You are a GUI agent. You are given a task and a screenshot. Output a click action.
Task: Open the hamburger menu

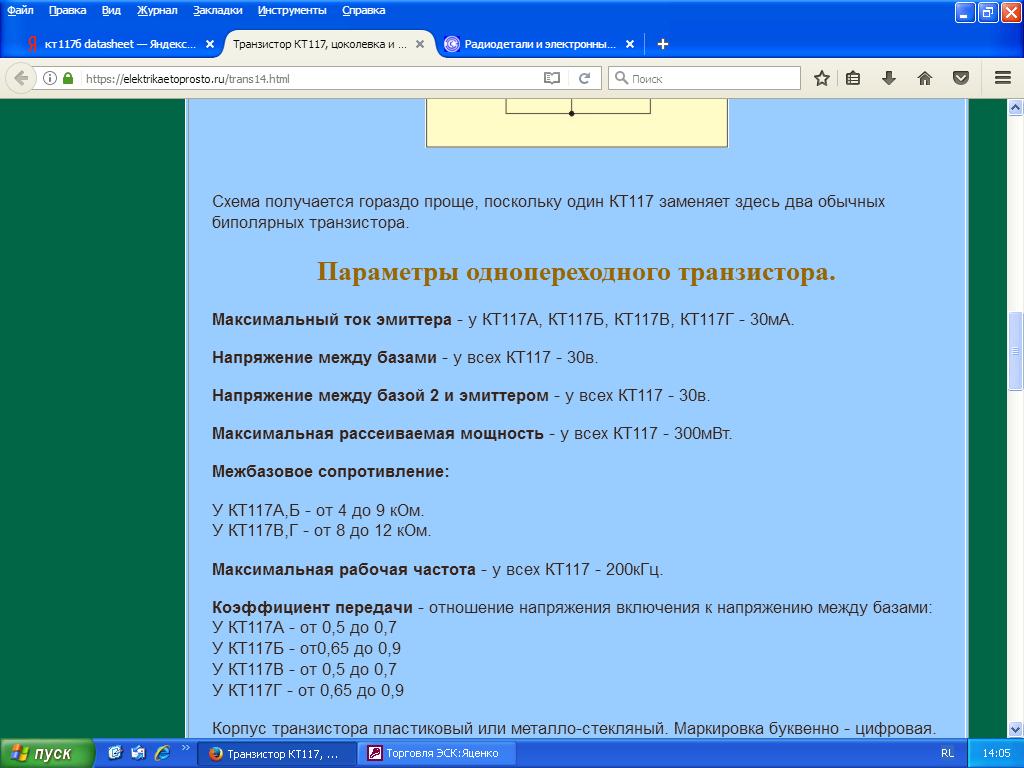[1002, 78]
